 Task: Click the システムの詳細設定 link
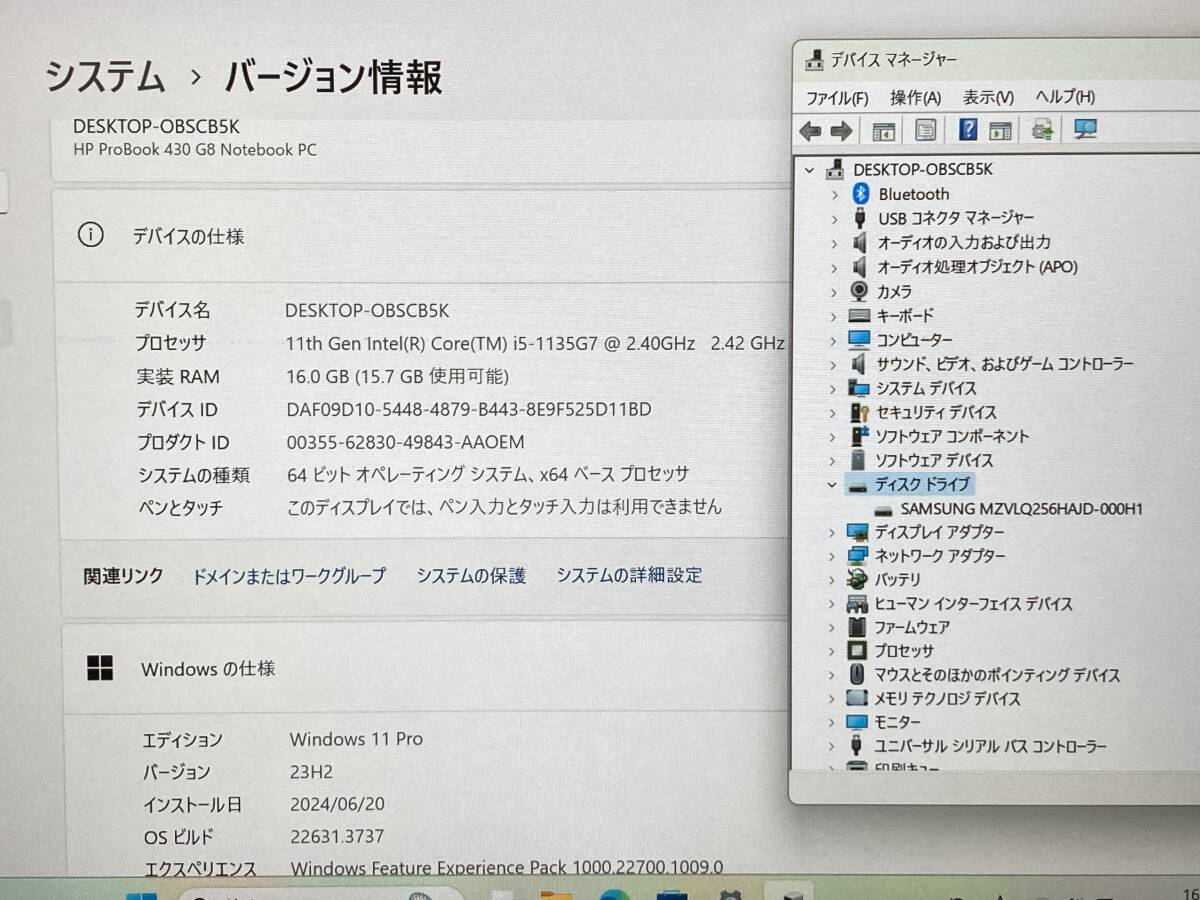click(x=629, y=575)
